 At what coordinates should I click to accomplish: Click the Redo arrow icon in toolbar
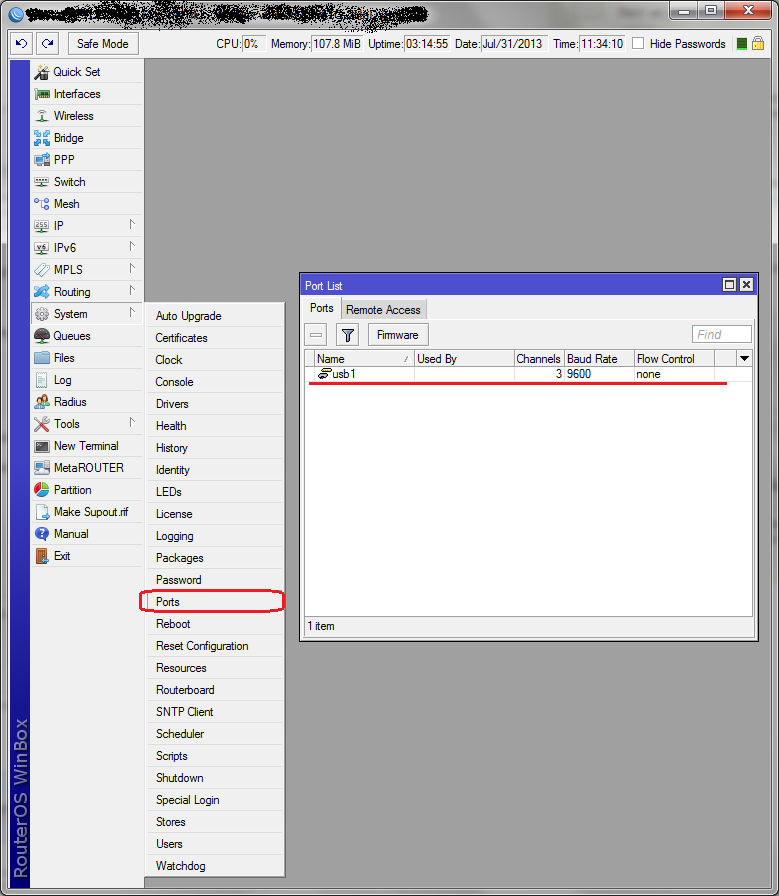47,43
